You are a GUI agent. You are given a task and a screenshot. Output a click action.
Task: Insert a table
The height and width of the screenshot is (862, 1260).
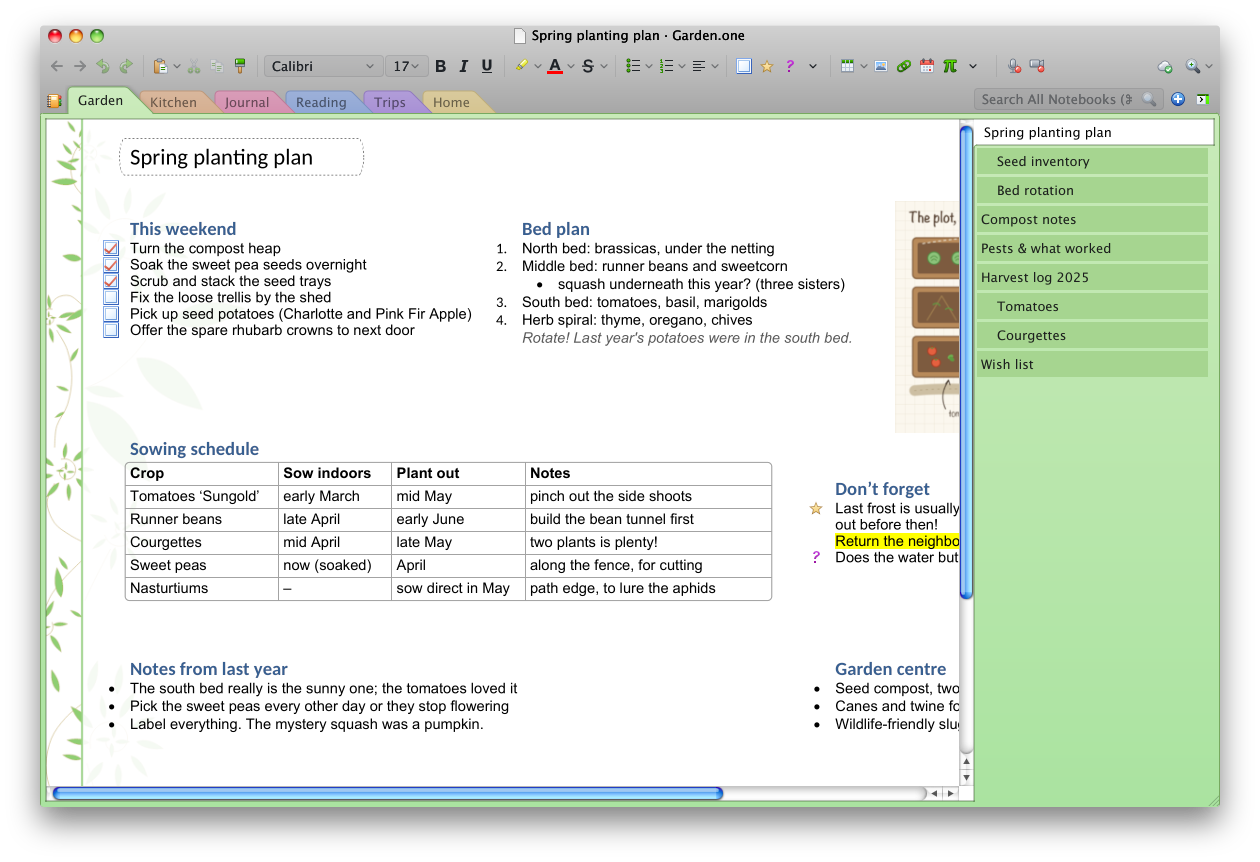(x=847, y=66)
